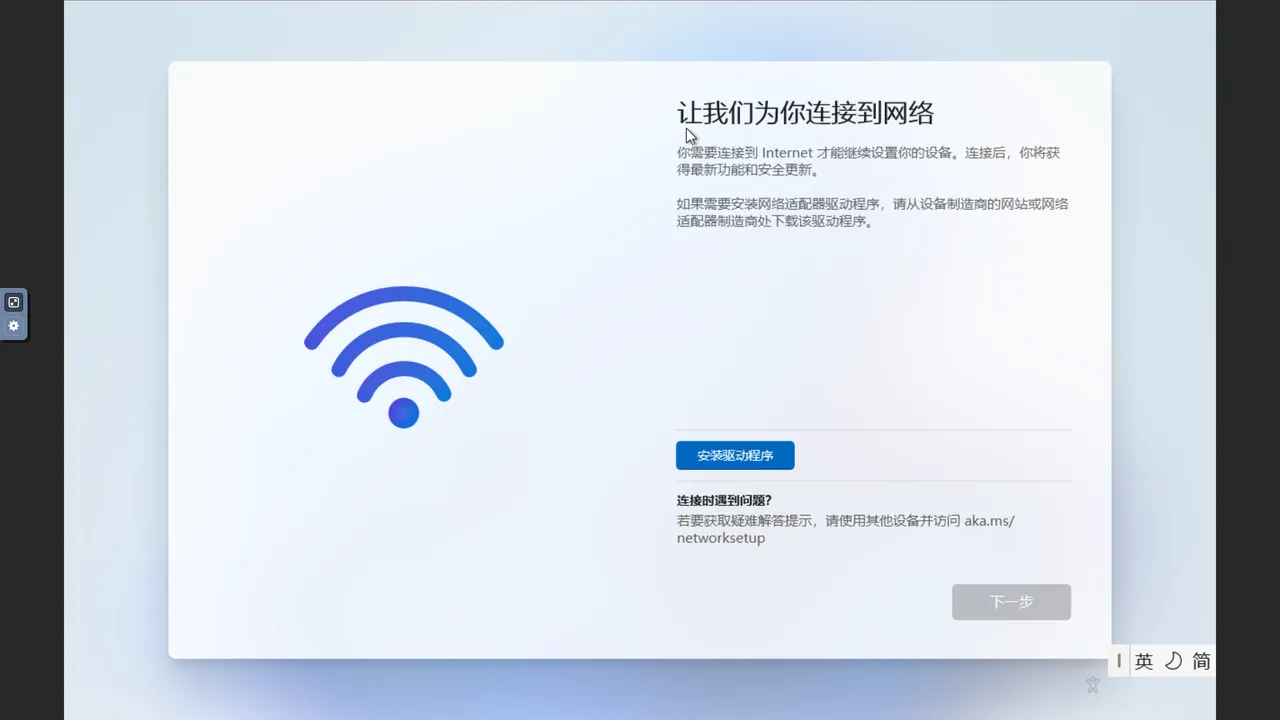Viewport: 1280px width, 720px height.
Task: Click the empty network list area above 安装驱动程序
Action: tap(873, 330)
